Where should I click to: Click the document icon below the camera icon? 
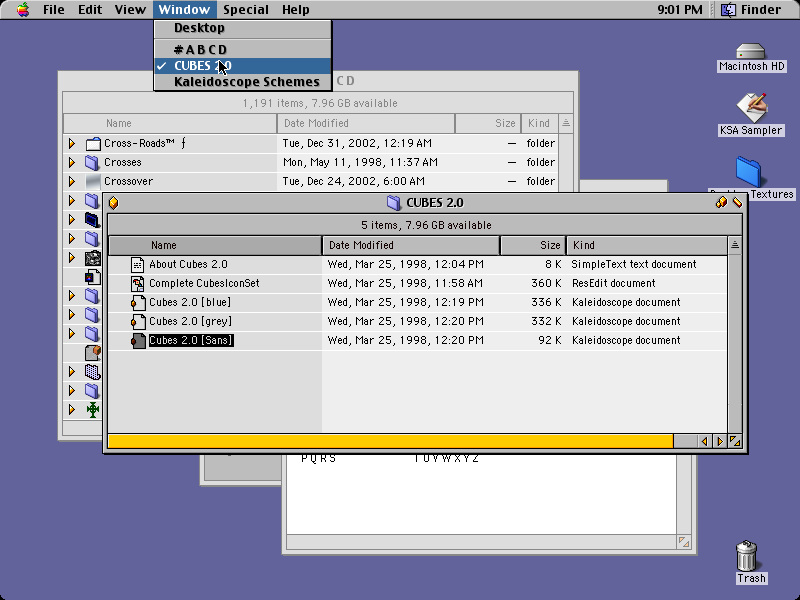93,277
